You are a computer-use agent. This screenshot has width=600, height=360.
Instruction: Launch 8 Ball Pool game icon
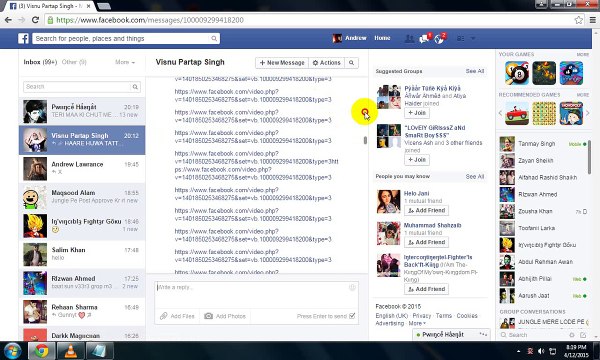click(x=517, y=73)
